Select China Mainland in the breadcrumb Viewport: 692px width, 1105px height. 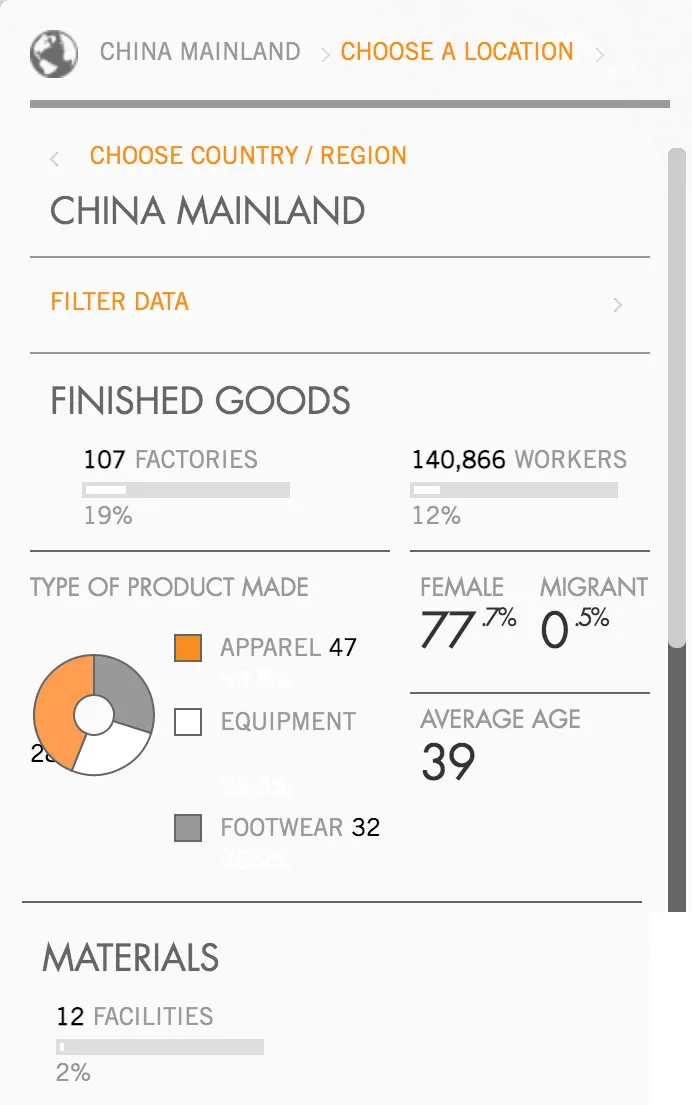(x=199, y=52)
